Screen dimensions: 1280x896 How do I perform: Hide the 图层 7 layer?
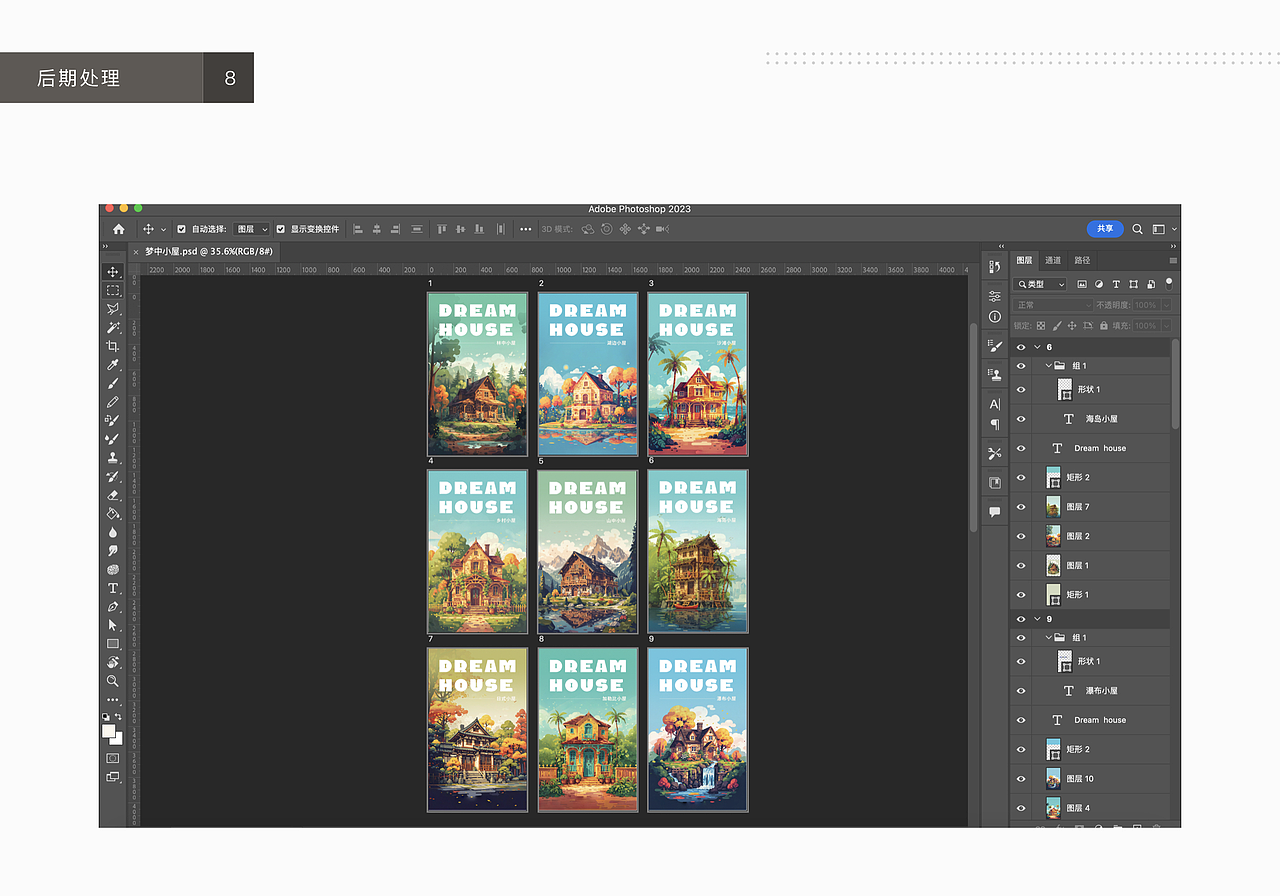tap(1021, 507)
